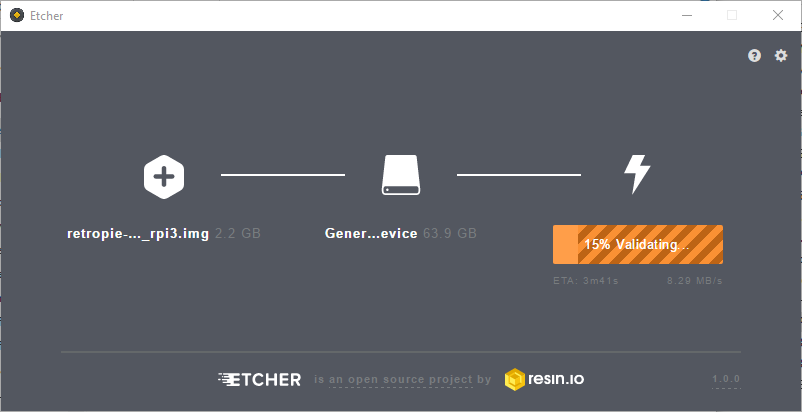Click the resin.io text link
Screen dimensions: 802x412
click(x=556, y=379)
